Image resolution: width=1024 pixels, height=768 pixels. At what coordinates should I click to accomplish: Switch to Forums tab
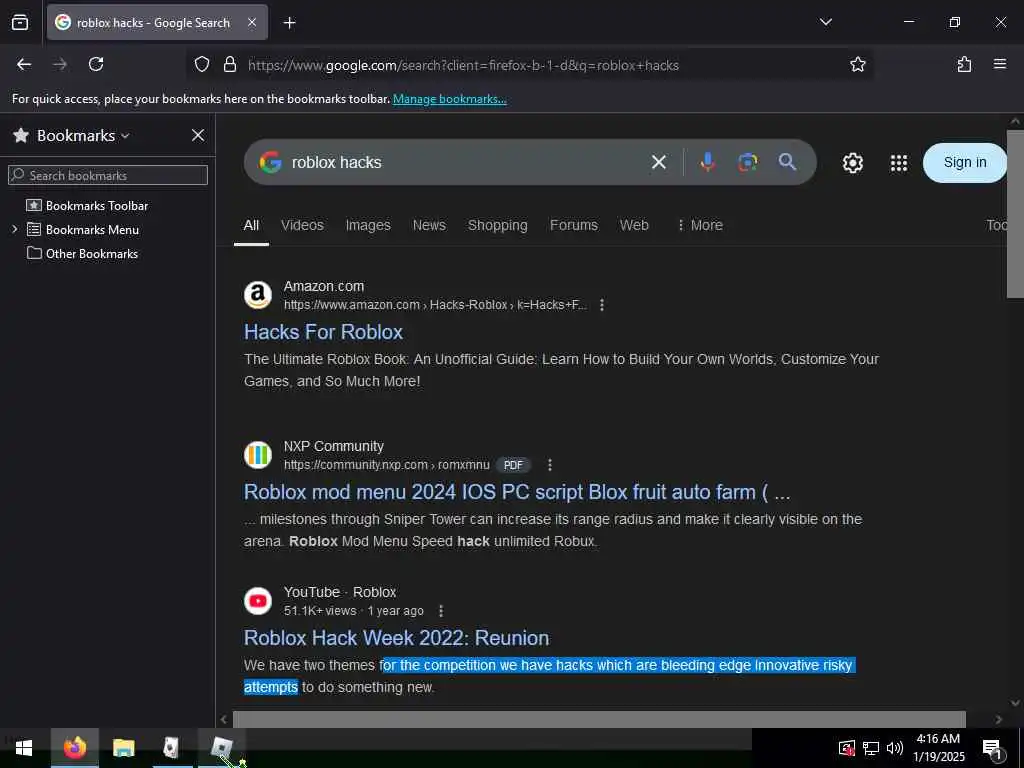573,225
